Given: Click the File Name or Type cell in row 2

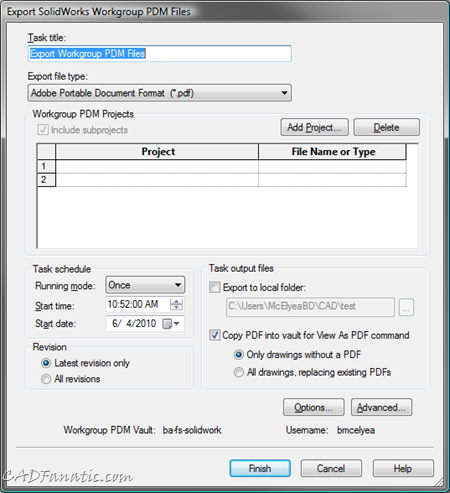Looking at the screenshot, I should pyautogui.click(x=332, y=180).
